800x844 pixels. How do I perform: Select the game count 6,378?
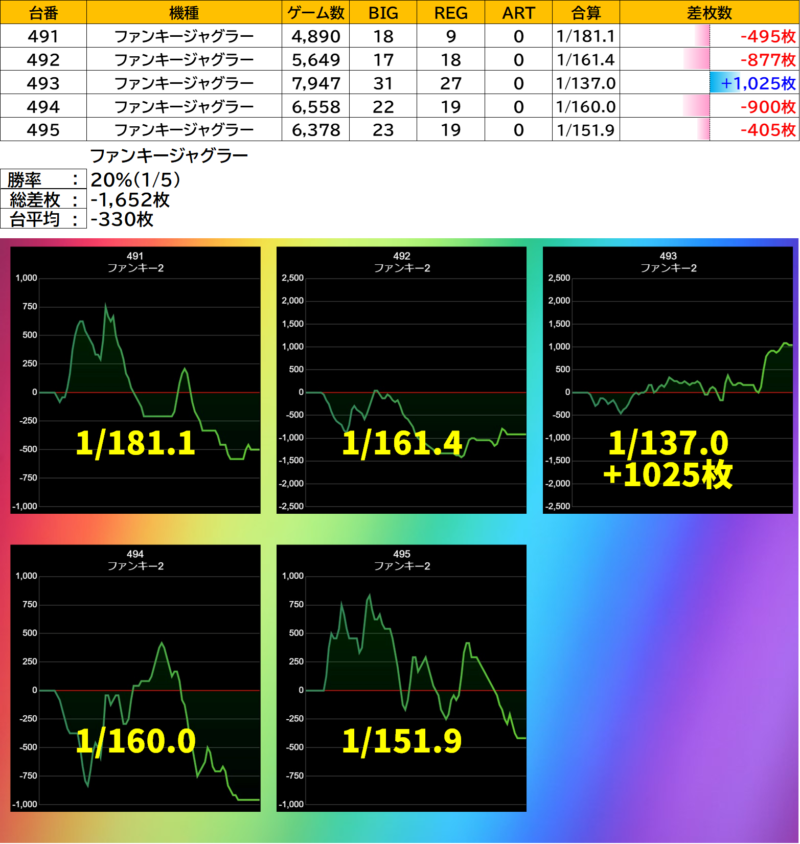click(x=315, y=130)
